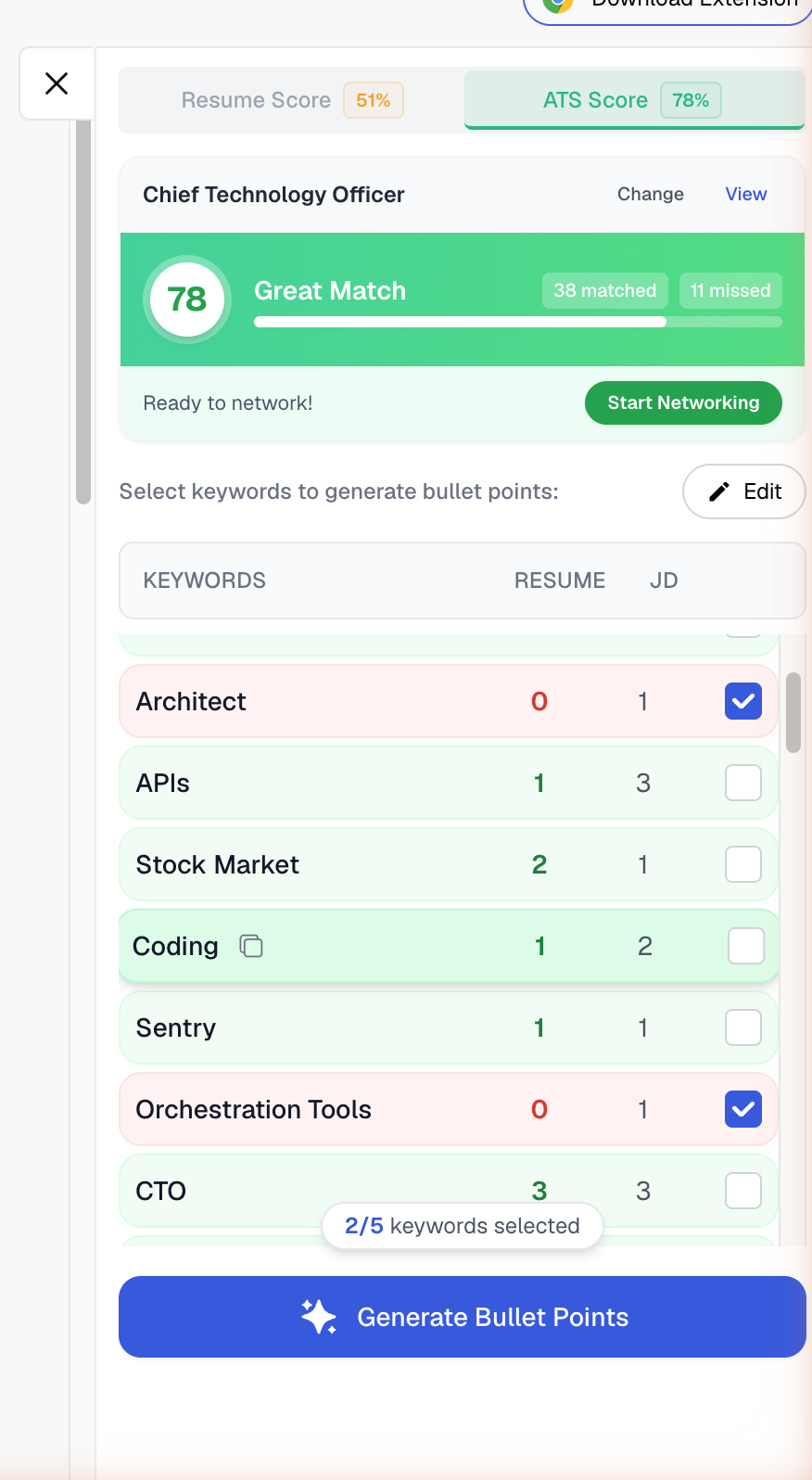The height and width of the screenshot is (1480, 812).
Task: Click the pencil icon on the Edit button
Action: 719,491
